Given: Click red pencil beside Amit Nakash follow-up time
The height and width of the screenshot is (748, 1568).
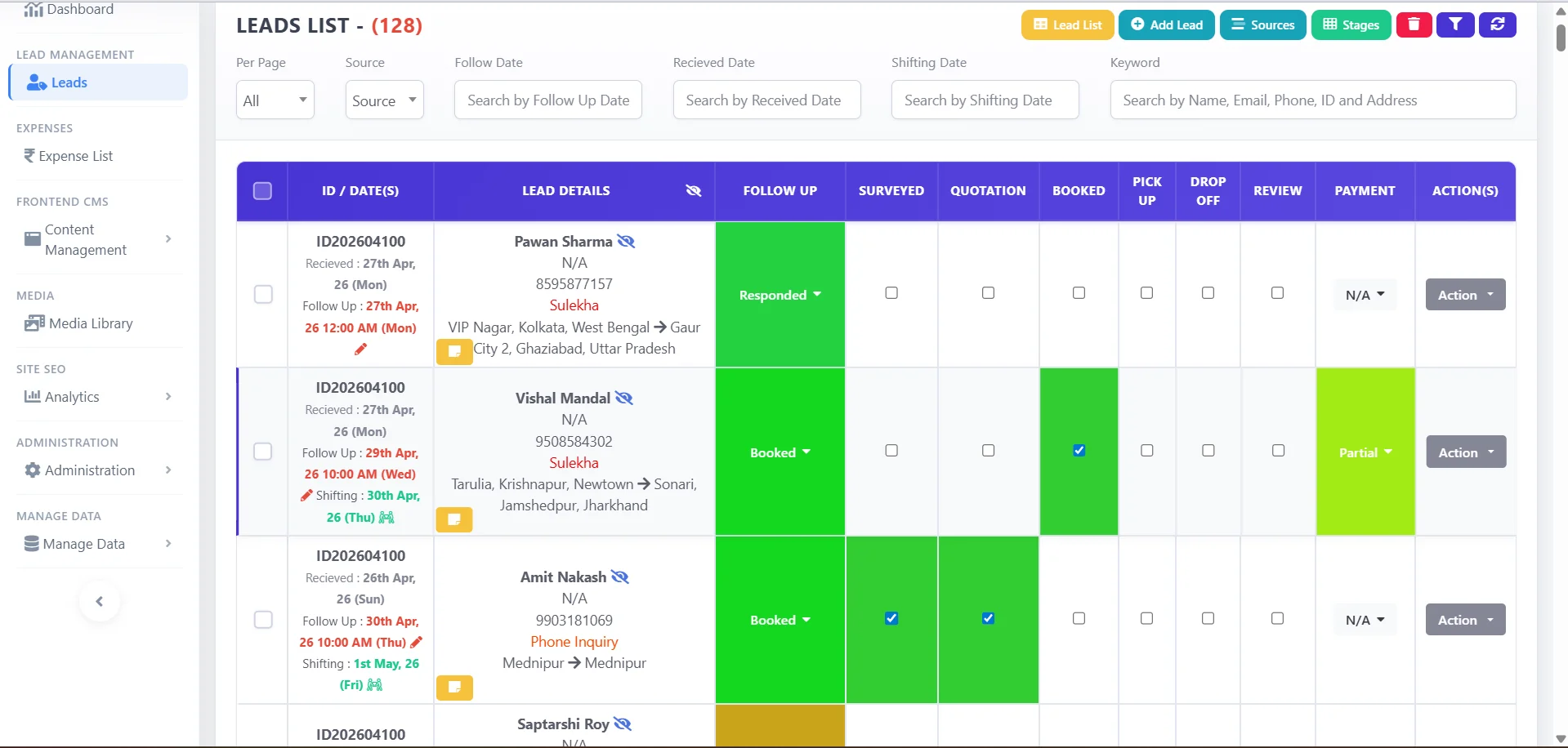Looking at the screenshot, I should [417, 642].
